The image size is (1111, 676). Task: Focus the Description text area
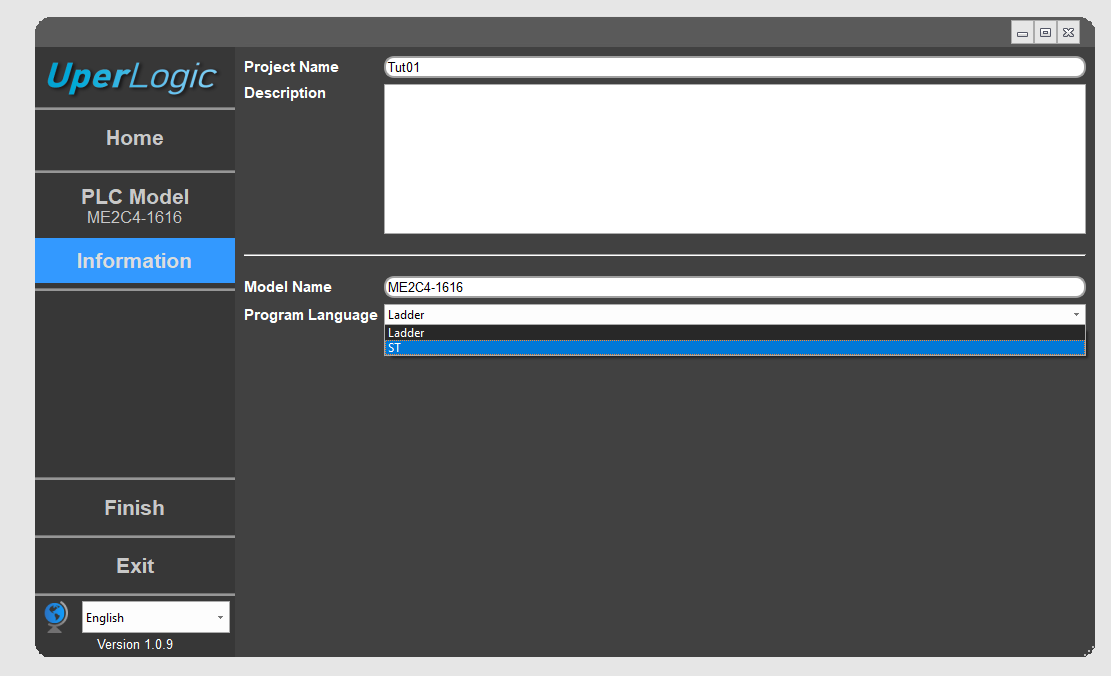coord(734,158)
